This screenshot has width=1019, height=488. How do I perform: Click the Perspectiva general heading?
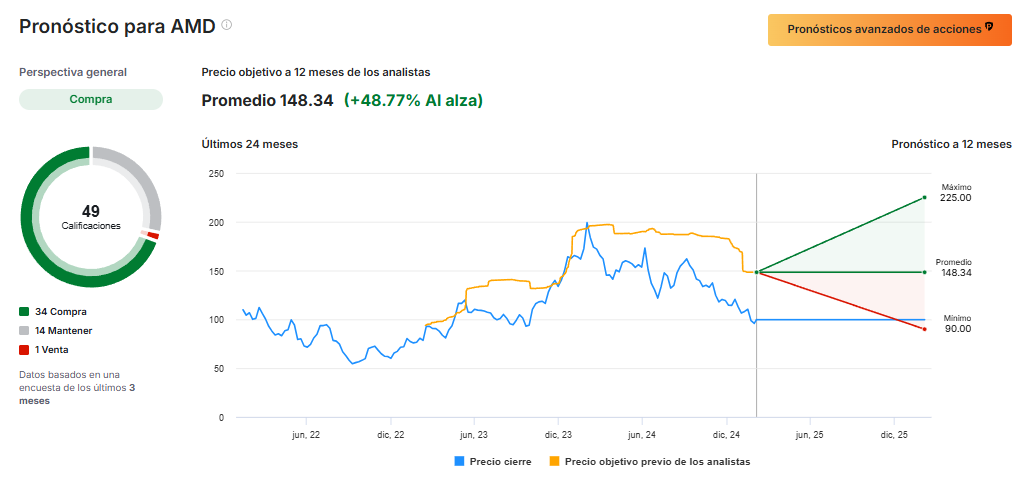tap(73, 72)
